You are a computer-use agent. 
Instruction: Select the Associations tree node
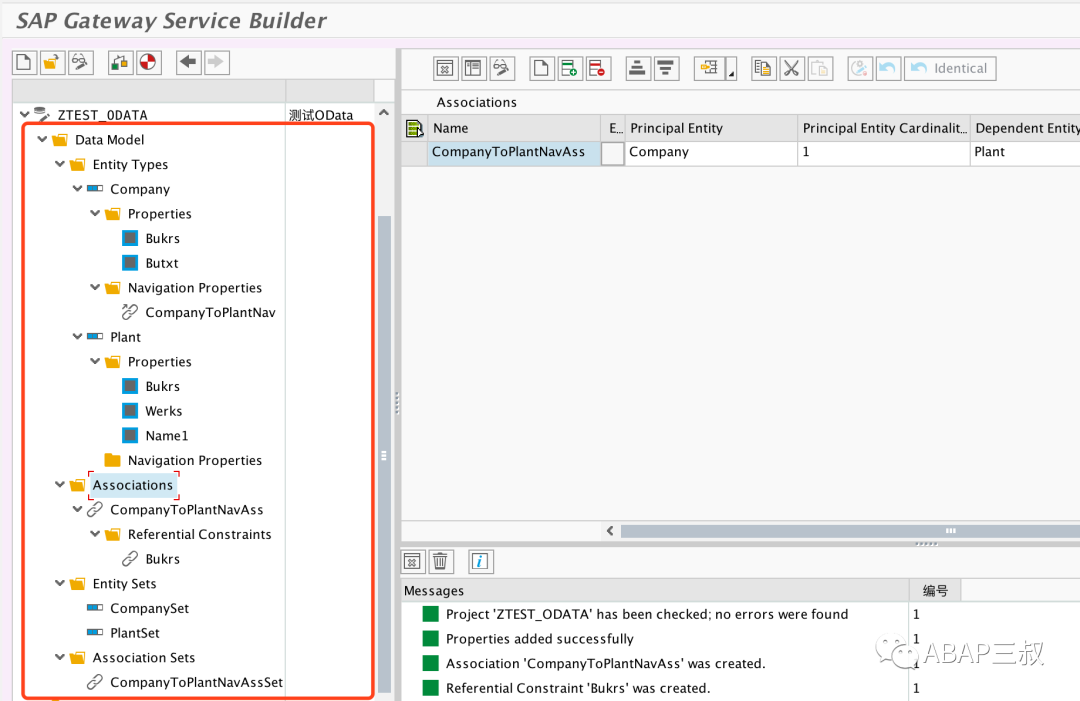coord(133,485)
